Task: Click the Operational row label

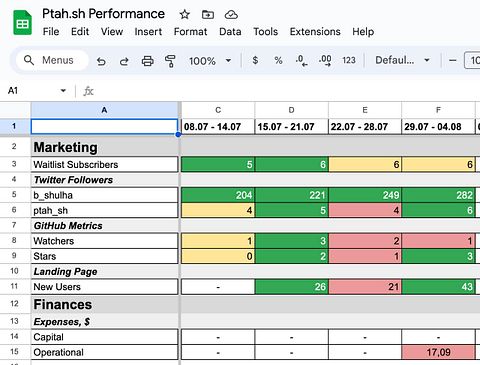Action: [x=104, y=352]
